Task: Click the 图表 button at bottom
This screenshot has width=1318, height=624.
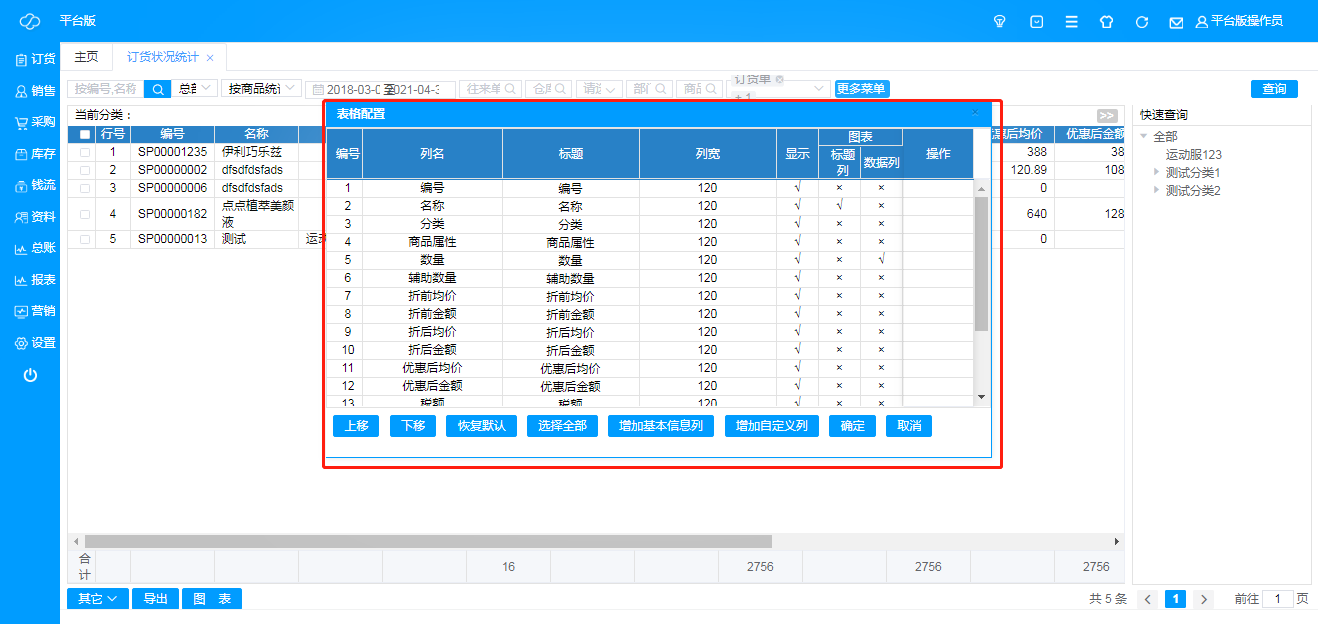Action: pyautogui.click(x=212, y=599)
